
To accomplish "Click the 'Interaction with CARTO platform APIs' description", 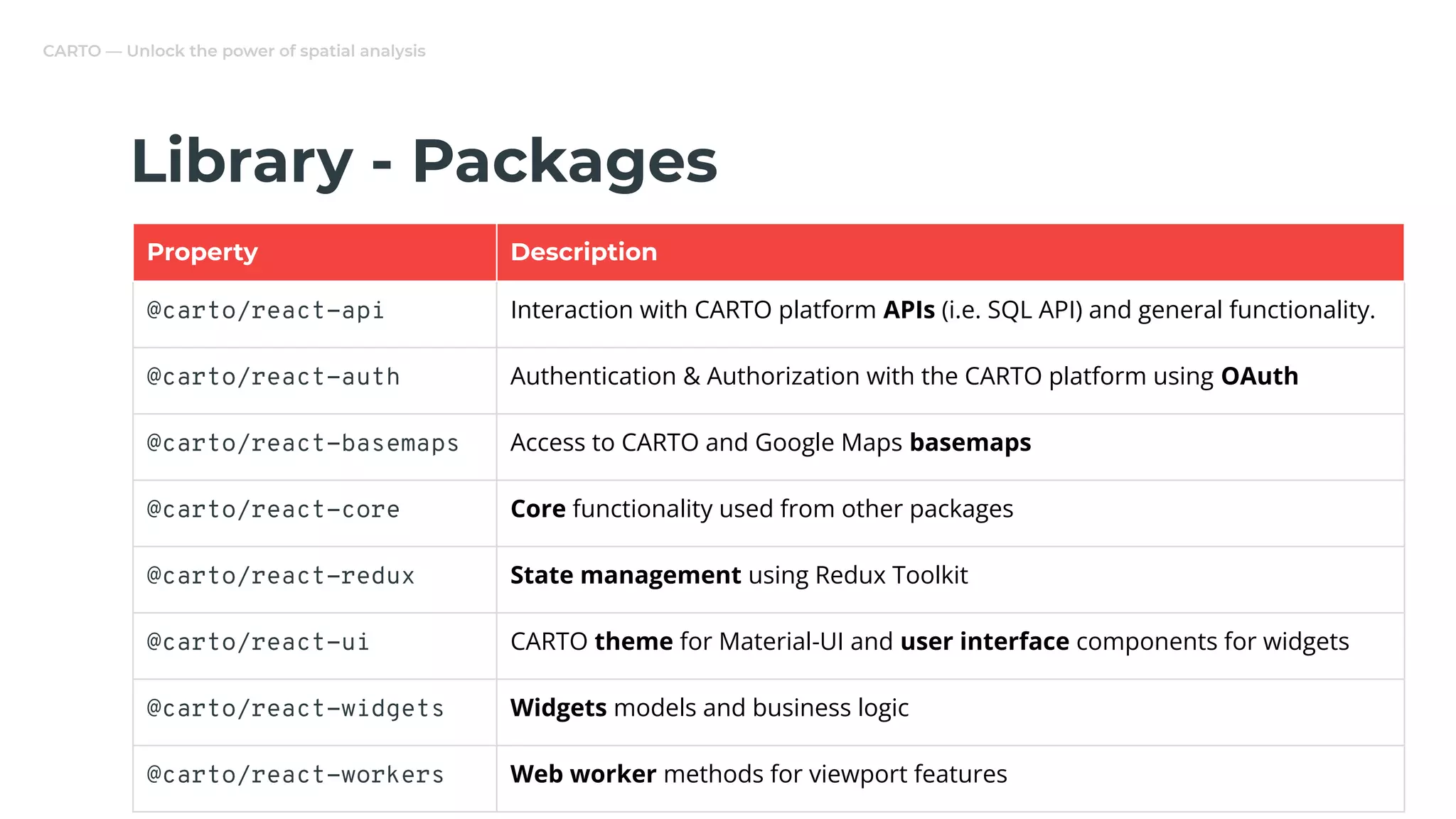I will coord(943,311).
